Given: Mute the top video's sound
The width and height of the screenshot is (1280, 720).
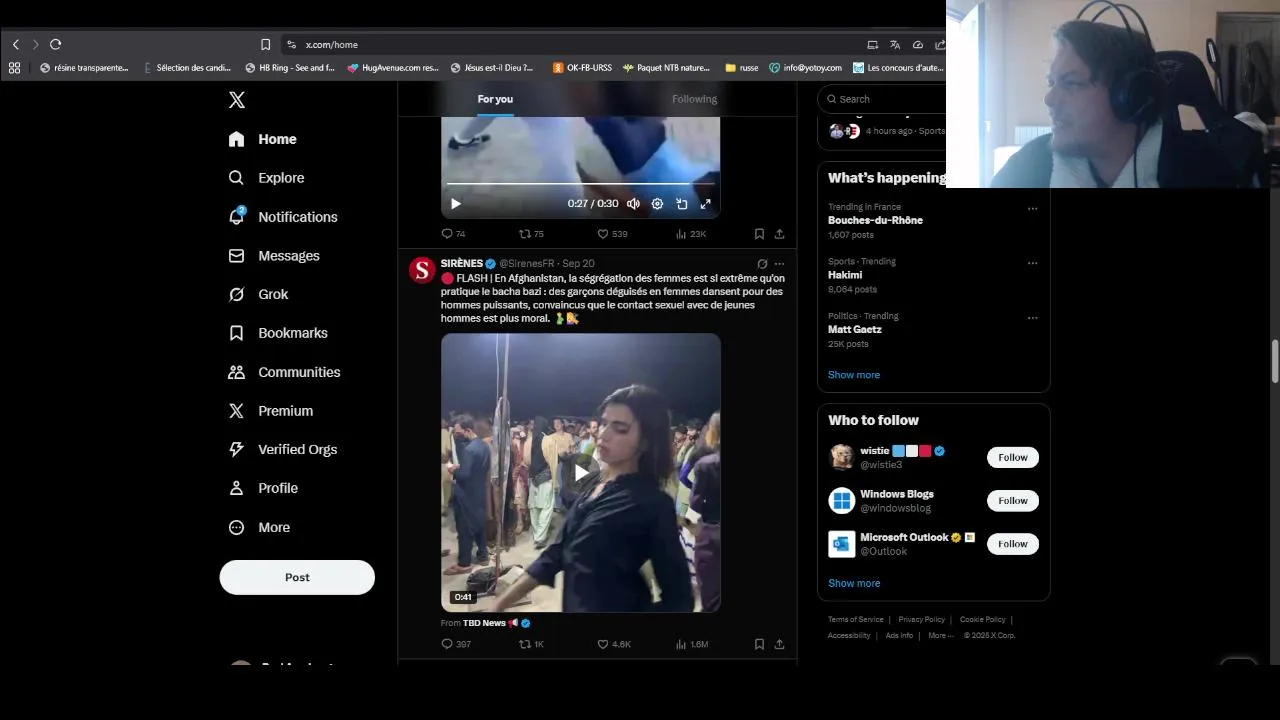Looking at the screenshot, I should point(633,204).
